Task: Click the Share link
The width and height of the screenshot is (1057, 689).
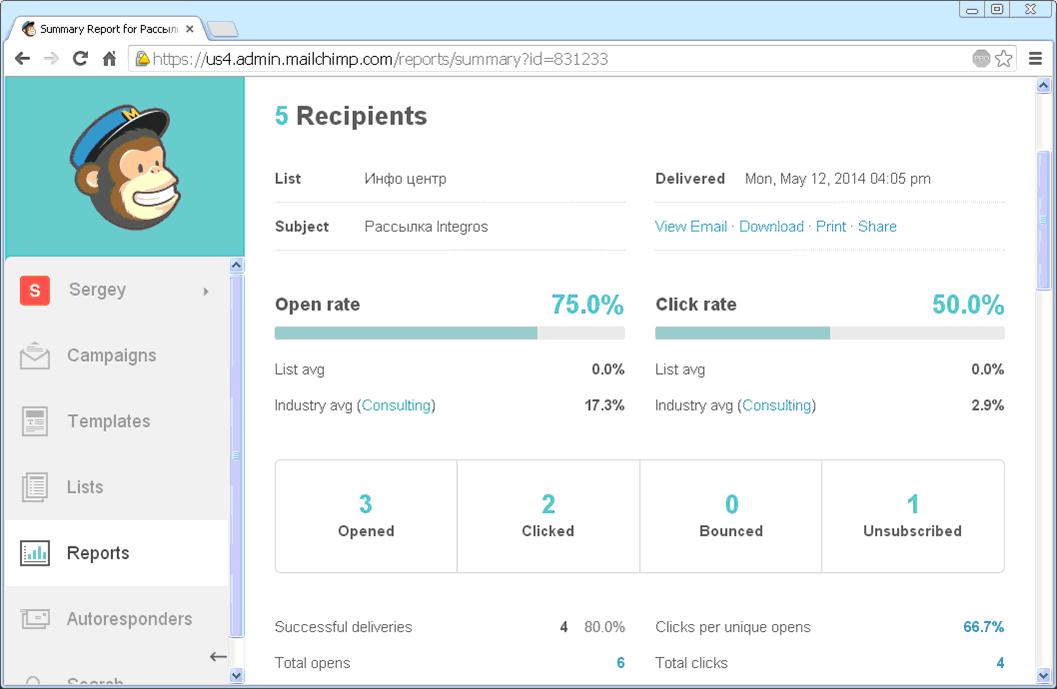Action: click(877, 227)
